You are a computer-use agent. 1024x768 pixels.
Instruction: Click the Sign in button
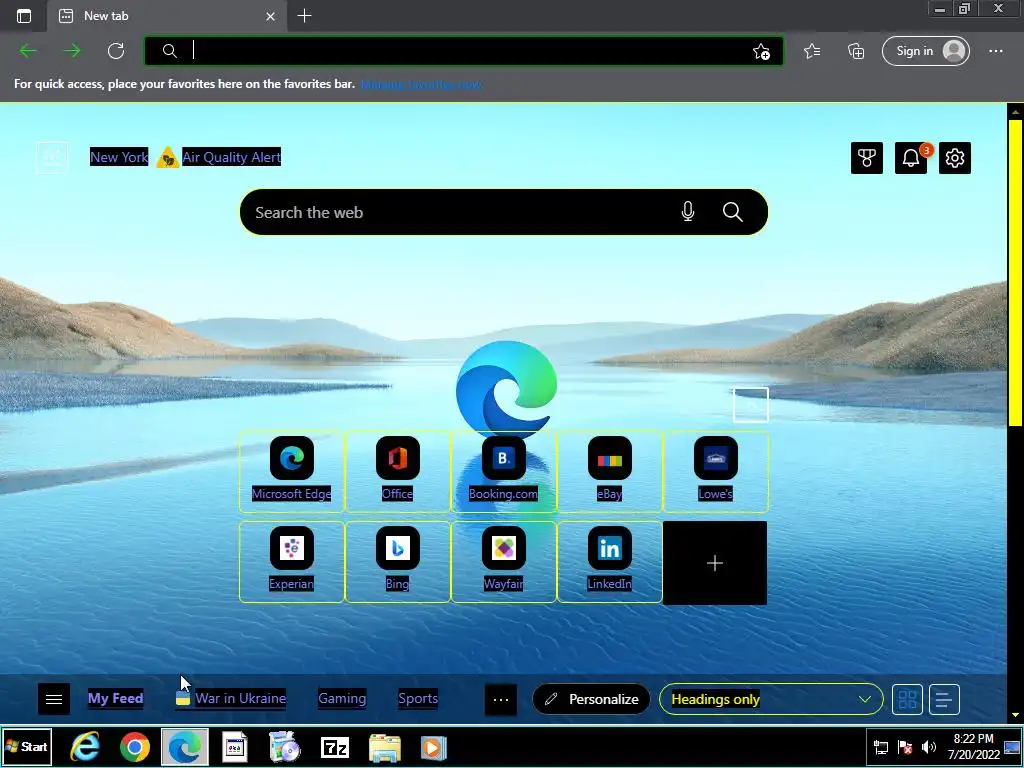click(x=925, y=51)
